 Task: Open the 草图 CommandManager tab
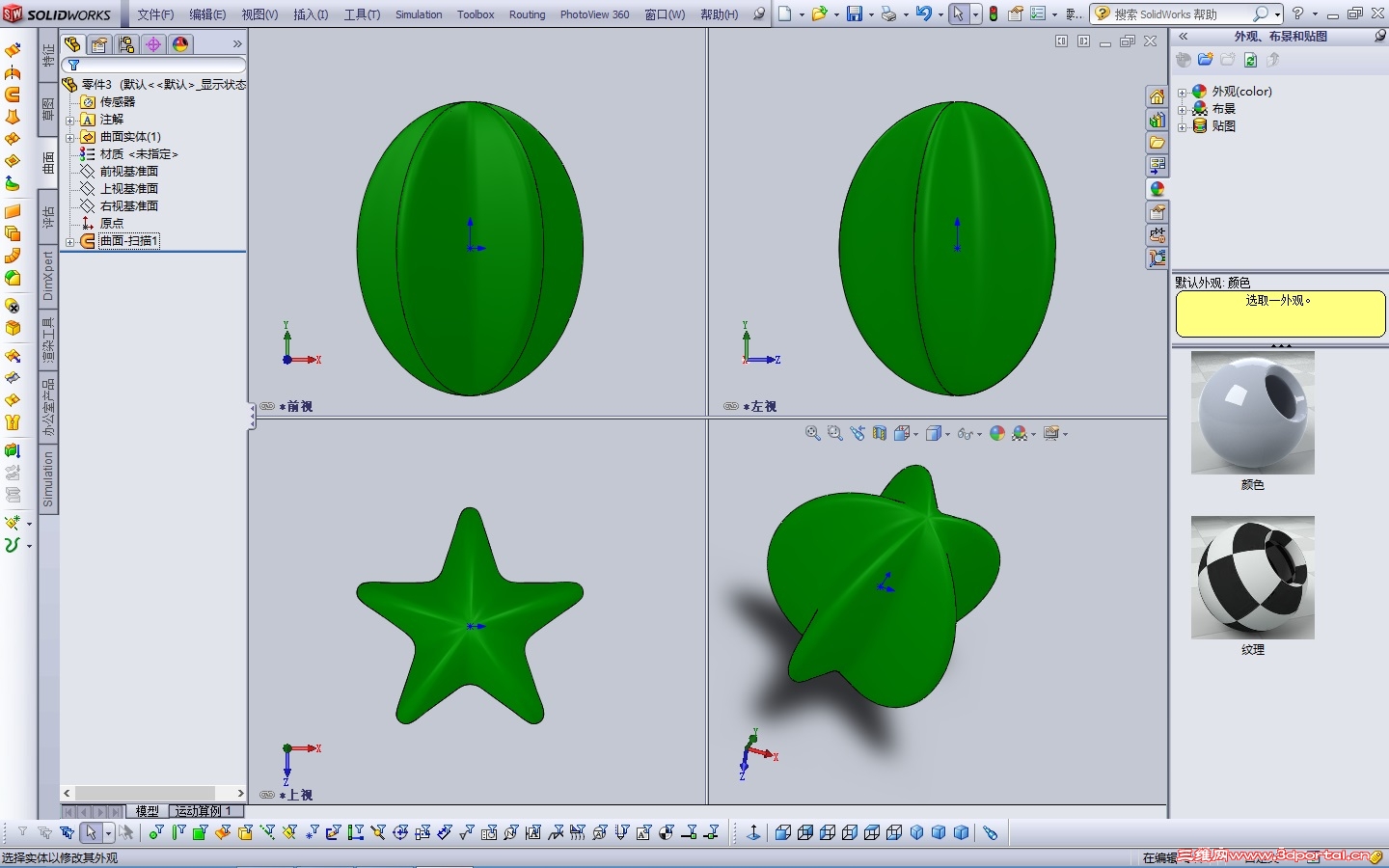click(48, 109)
